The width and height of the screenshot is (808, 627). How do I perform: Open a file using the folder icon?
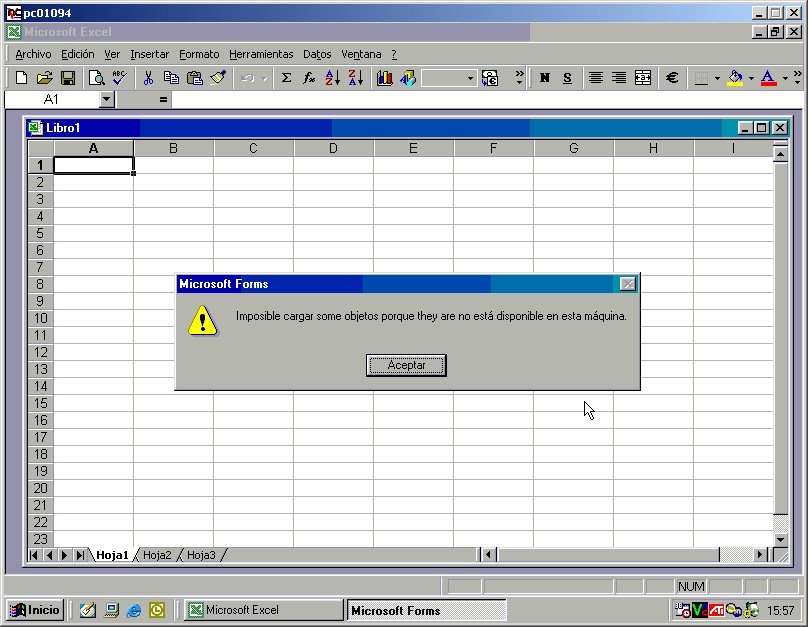(44, 78)
